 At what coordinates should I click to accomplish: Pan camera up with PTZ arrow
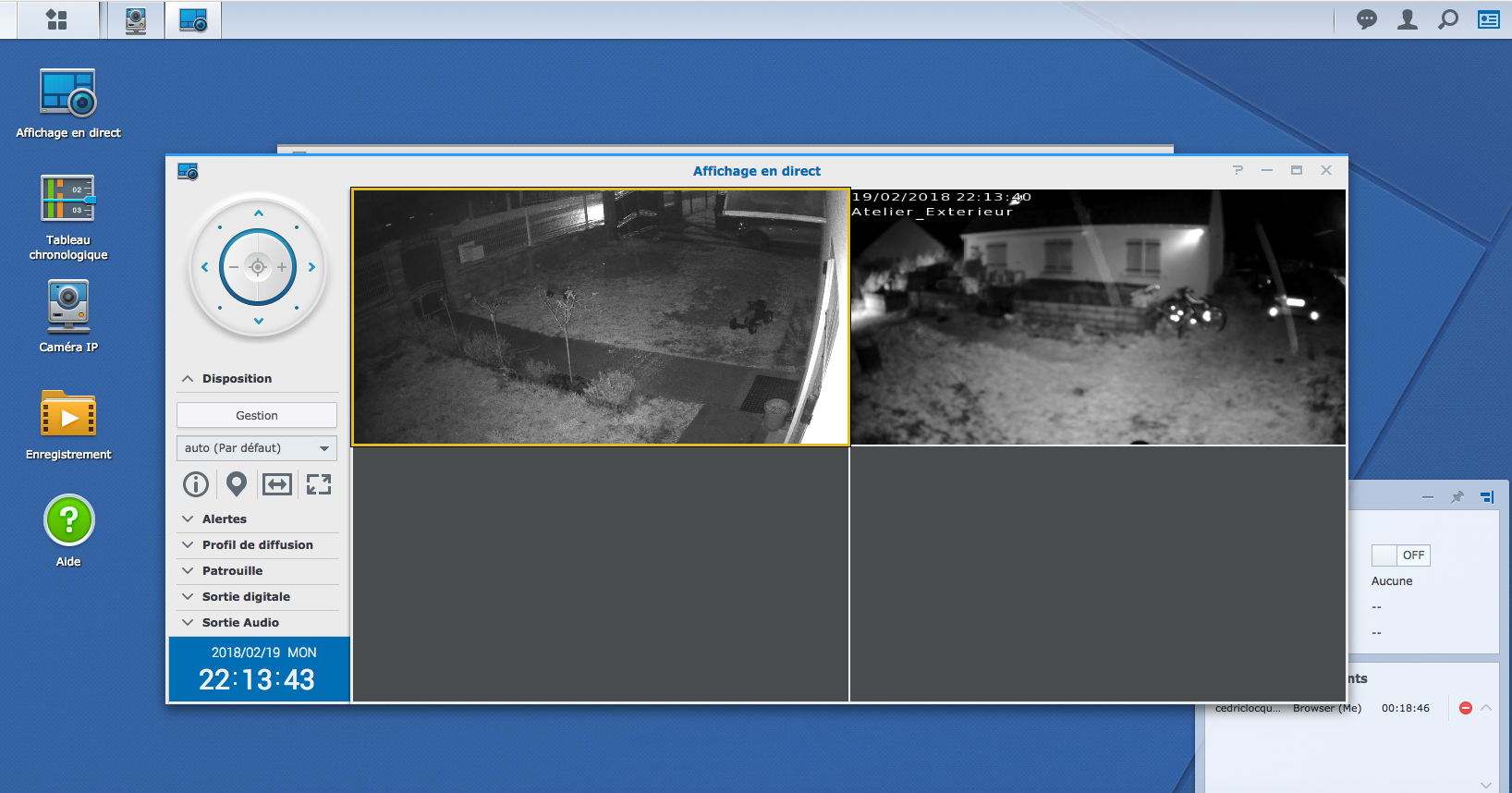259,213
